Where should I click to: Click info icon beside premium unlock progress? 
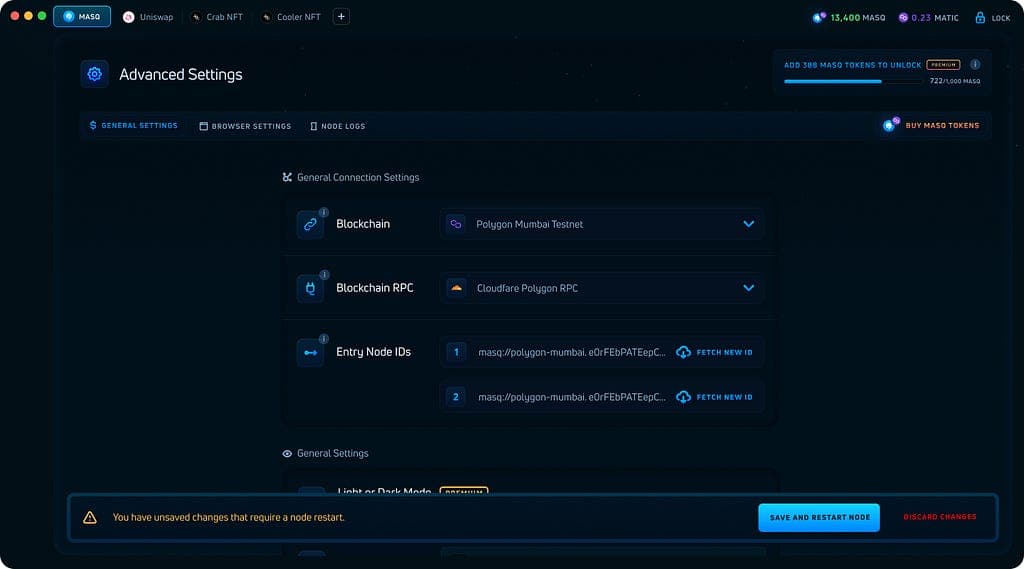[975, 65]
